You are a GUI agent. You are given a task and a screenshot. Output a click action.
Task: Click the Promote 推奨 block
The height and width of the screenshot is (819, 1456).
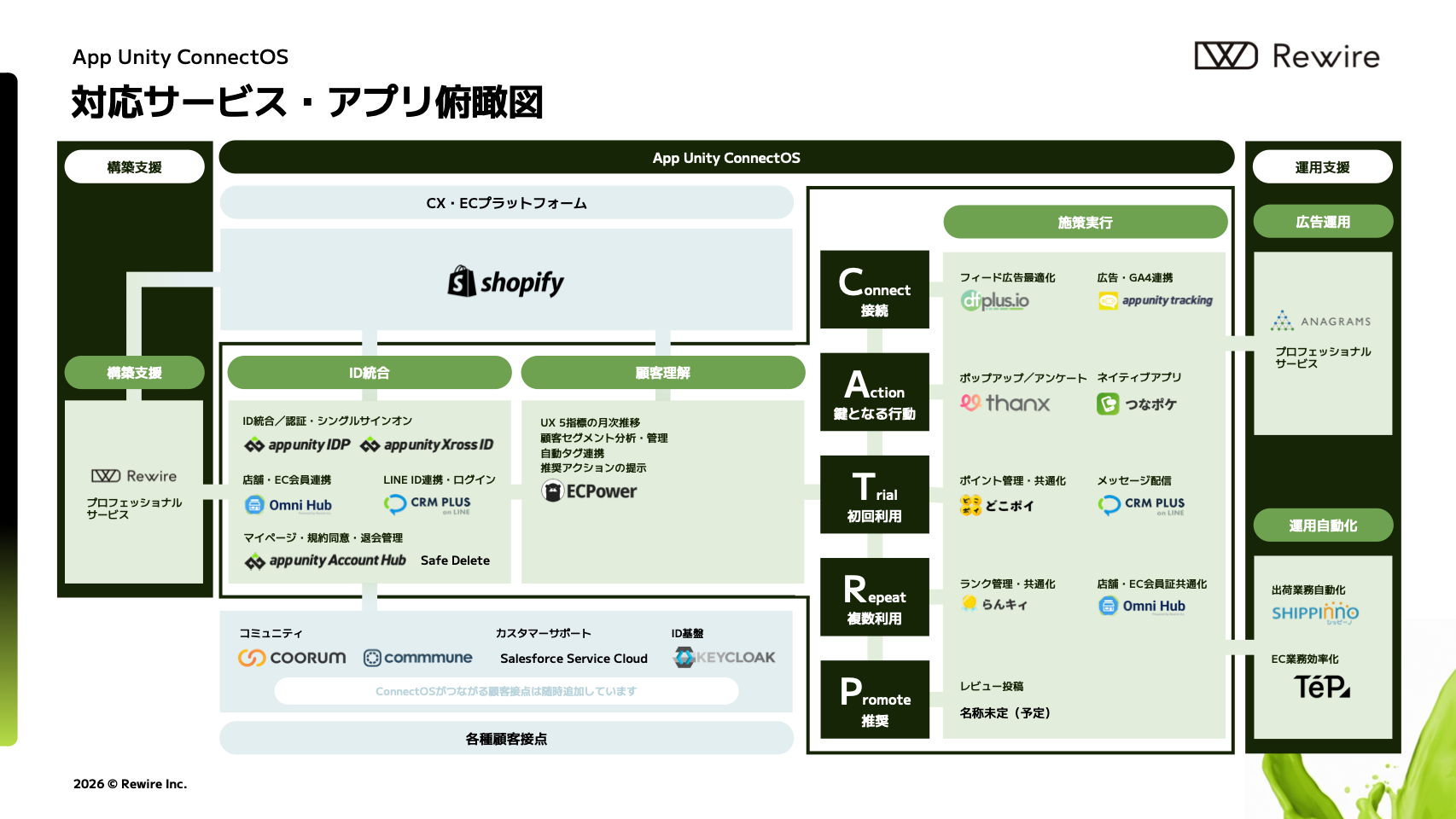875,699
